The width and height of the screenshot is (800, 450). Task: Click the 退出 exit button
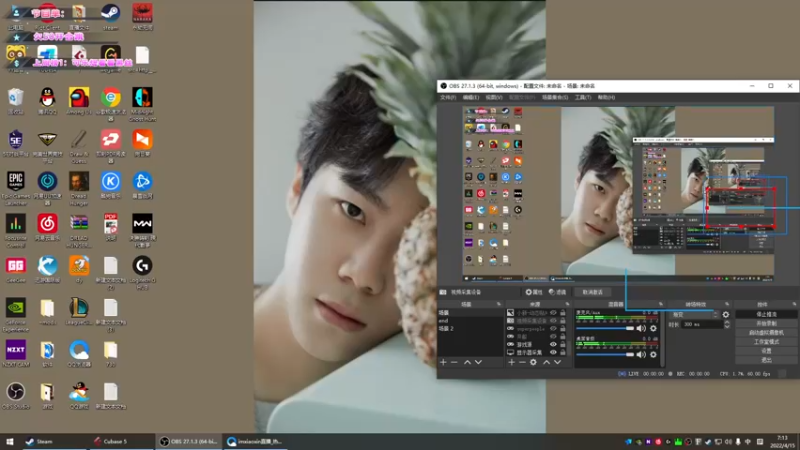click(x=766, y=360)
